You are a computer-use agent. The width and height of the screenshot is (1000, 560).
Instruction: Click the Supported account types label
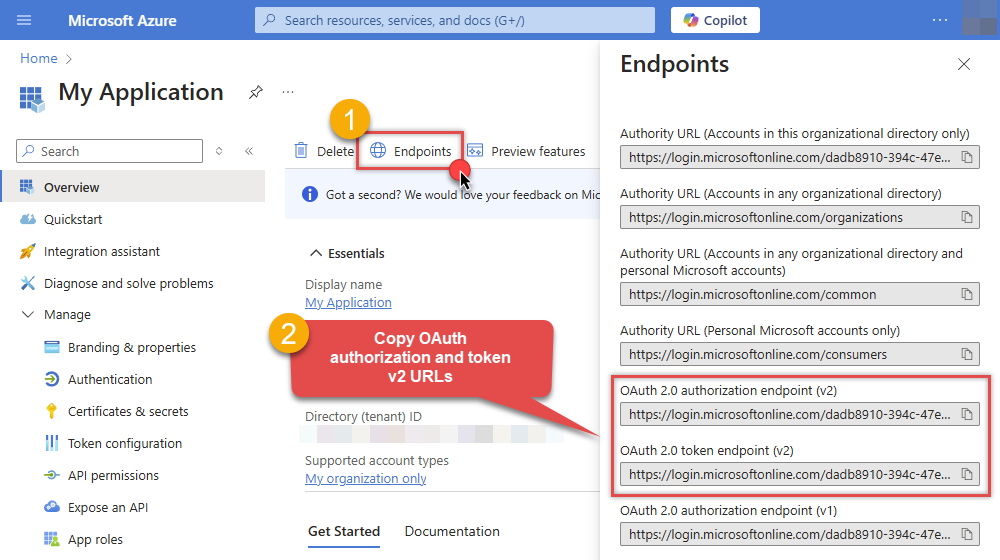[x=376, y=461]
